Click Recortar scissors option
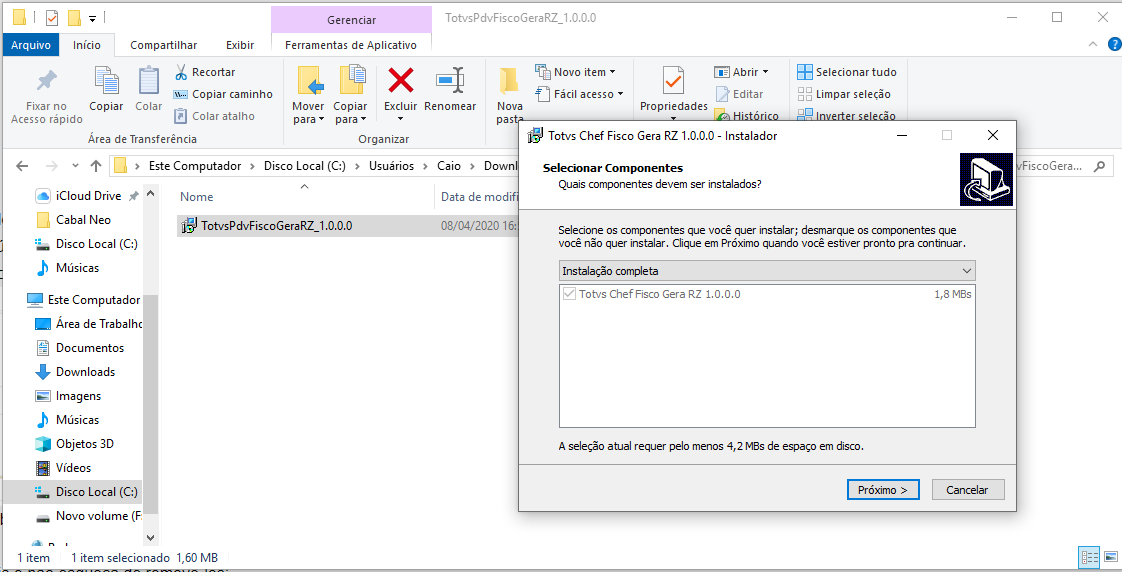 [x=204, y=72]
